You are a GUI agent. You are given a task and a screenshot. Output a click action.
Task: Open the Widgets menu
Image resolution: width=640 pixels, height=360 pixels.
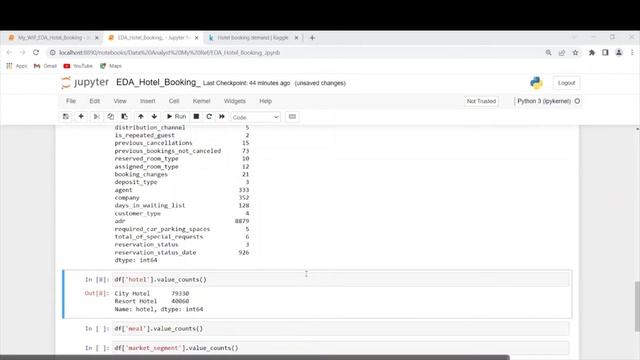235,101
